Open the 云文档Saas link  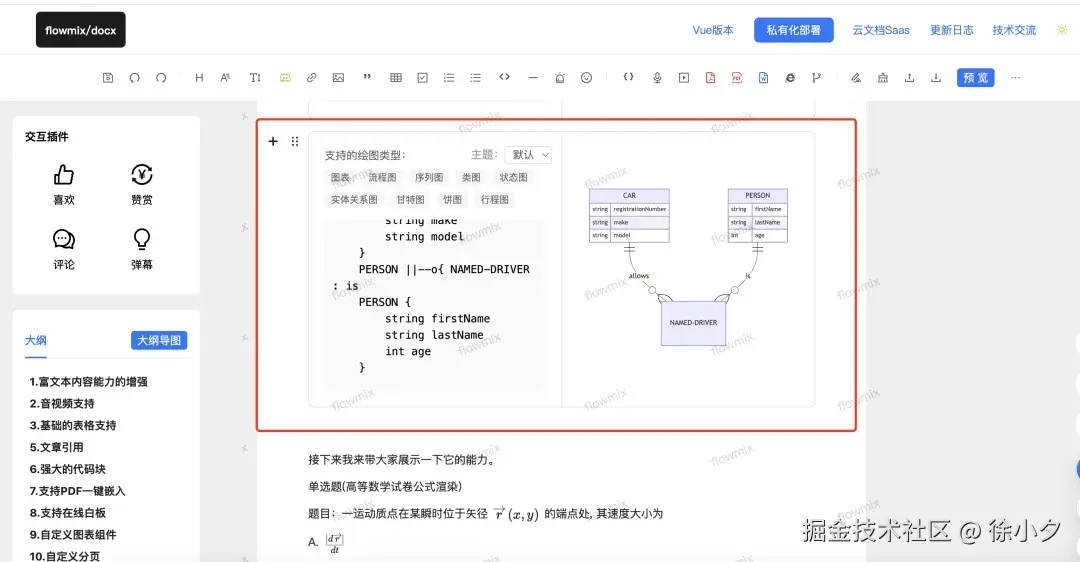[881, 30]
